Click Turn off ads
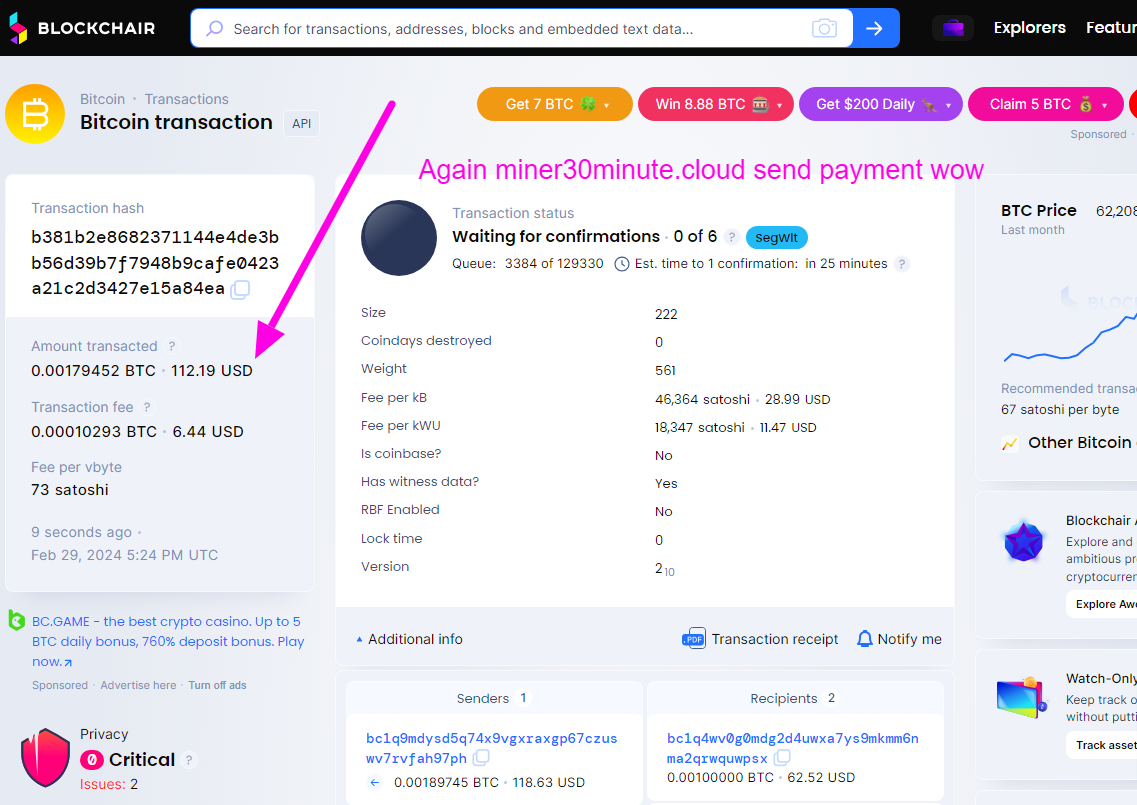Screen dimensions: 1137x805 pyautogui.click(x=218, y=685)
